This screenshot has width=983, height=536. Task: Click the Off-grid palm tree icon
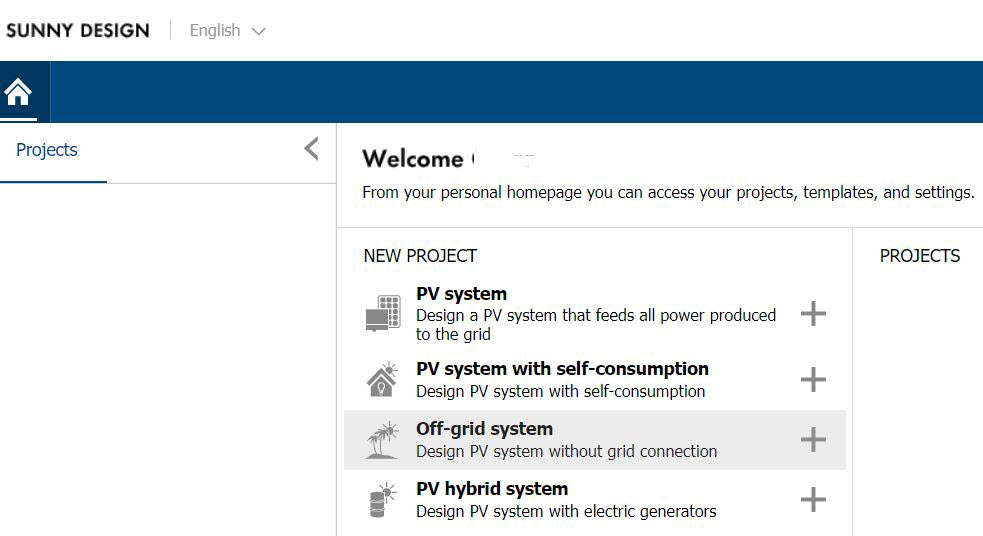pyautogui.click(x=383, y=440)
